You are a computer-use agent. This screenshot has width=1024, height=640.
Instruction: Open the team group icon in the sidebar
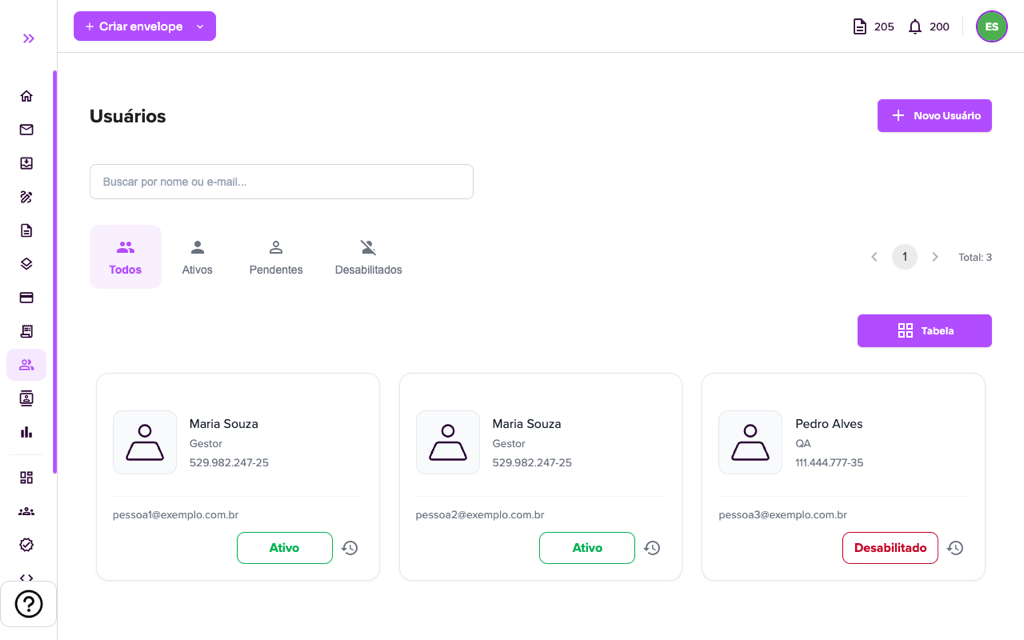pyautogui.click(x=26, y=511)
